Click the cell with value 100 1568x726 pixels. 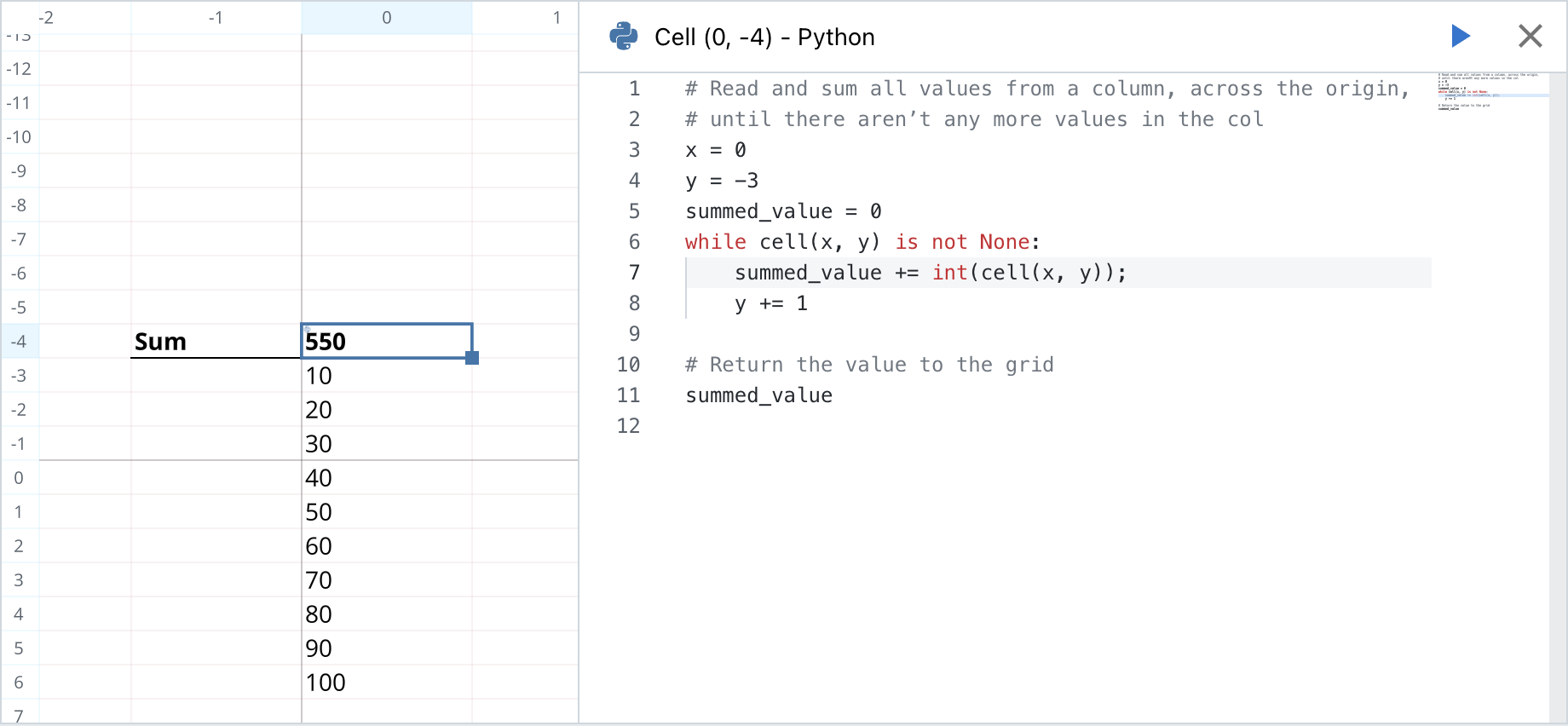(386, 682)
